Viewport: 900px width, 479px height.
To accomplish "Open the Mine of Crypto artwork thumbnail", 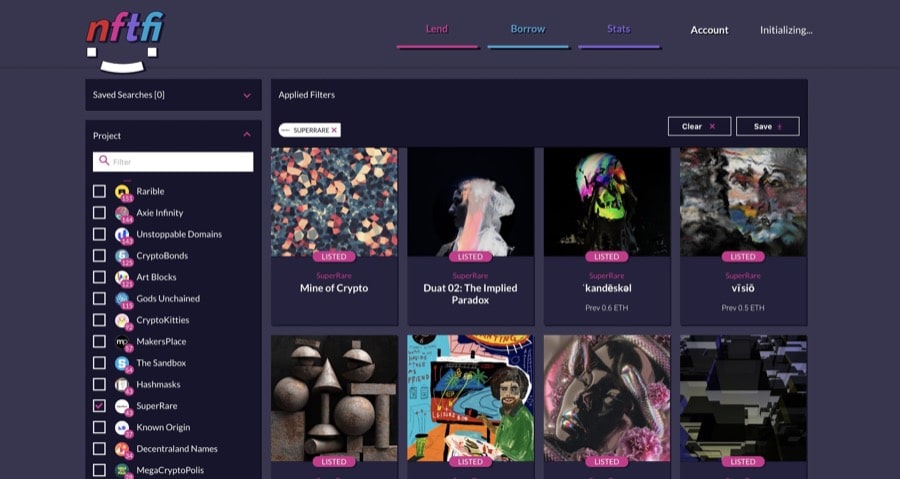I will point(334,202).
